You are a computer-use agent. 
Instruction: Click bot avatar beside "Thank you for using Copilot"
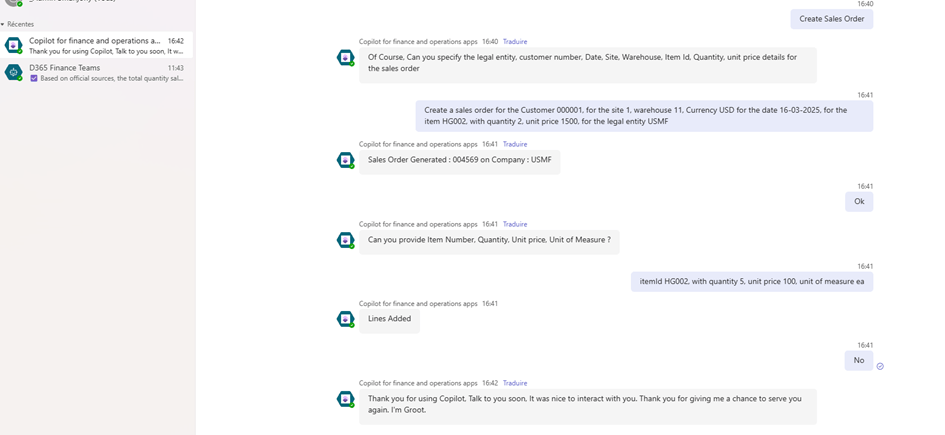(346, 399)
